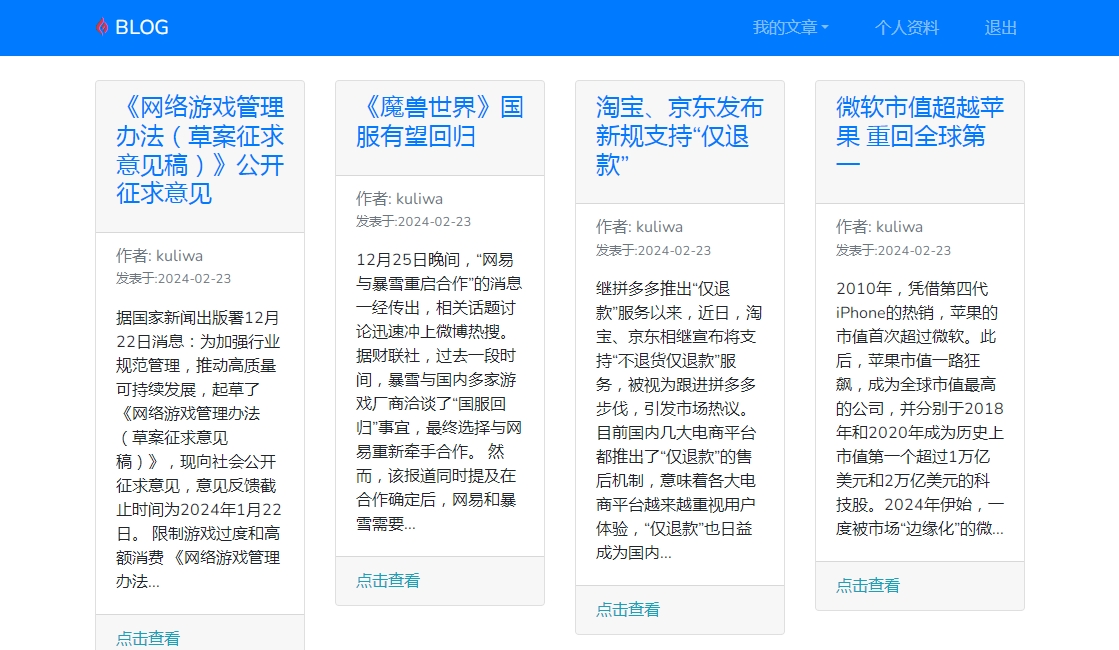Screen dimensions: 1119x650
Task: Click the excerpt text starting with 12月25日晚间
Action: pyautogui.click(x=439, y=390)
